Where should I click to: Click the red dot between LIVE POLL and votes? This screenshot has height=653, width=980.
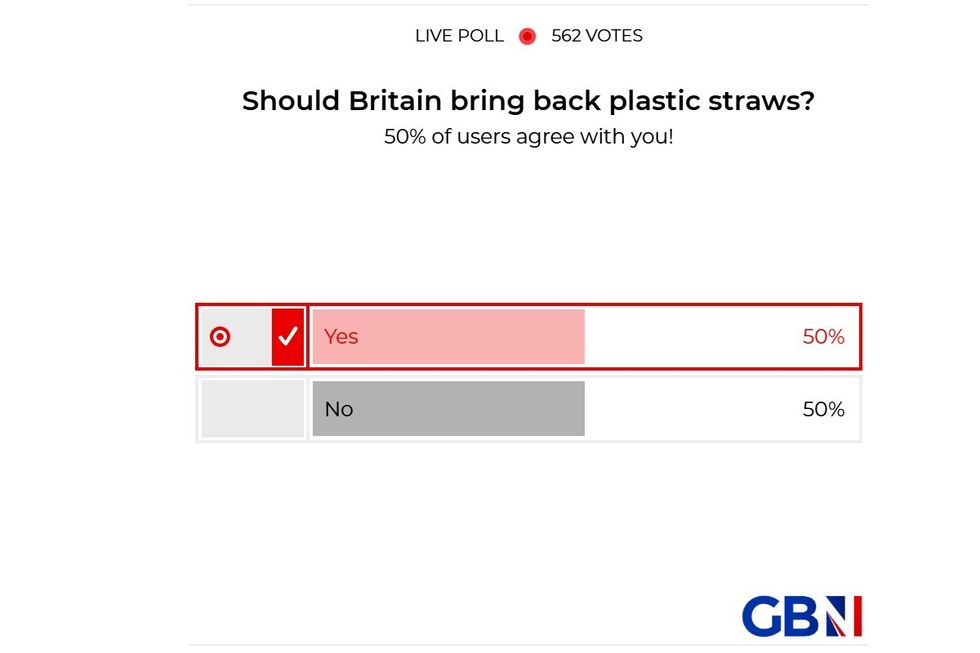click(527, 36)
